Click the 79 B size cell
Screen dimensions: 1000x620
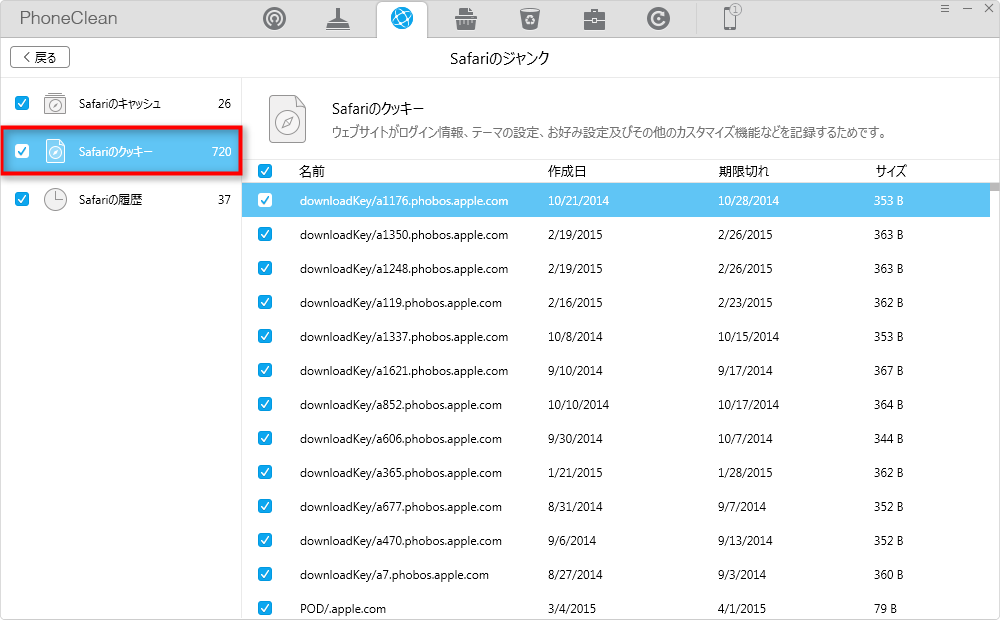point(885,609)
